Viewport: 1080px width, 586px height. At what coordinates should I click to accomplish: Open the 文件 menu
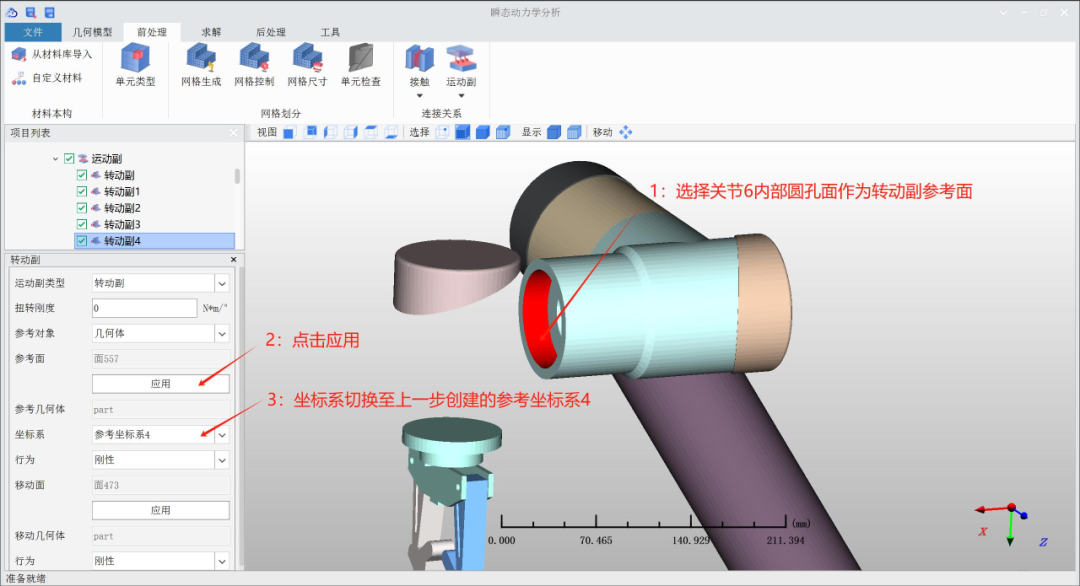(32, 32)
